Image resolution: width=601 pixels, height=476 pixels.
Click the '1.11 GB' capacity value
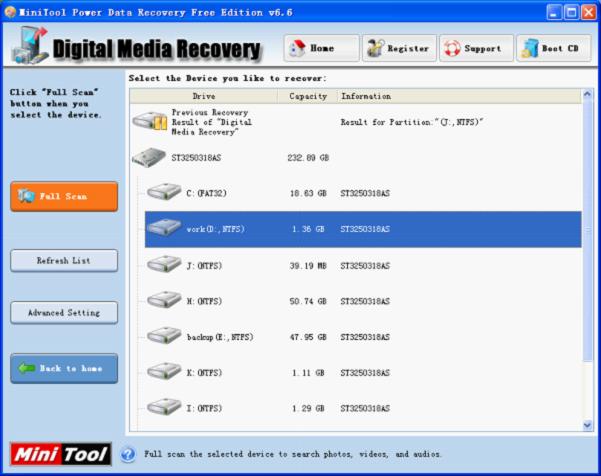tap(308, 373)
